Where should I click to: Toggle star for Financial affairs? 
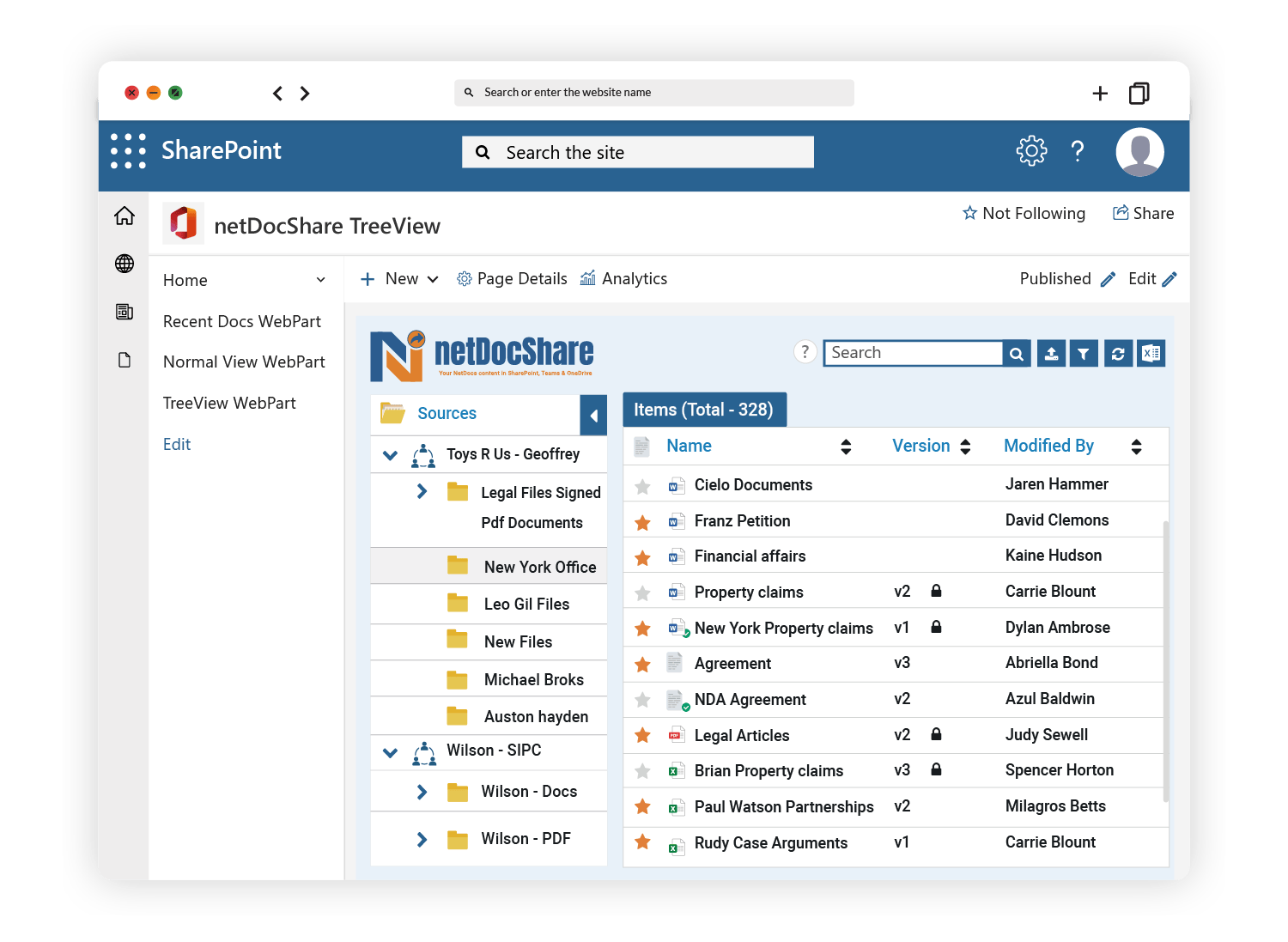click(642, 558)
